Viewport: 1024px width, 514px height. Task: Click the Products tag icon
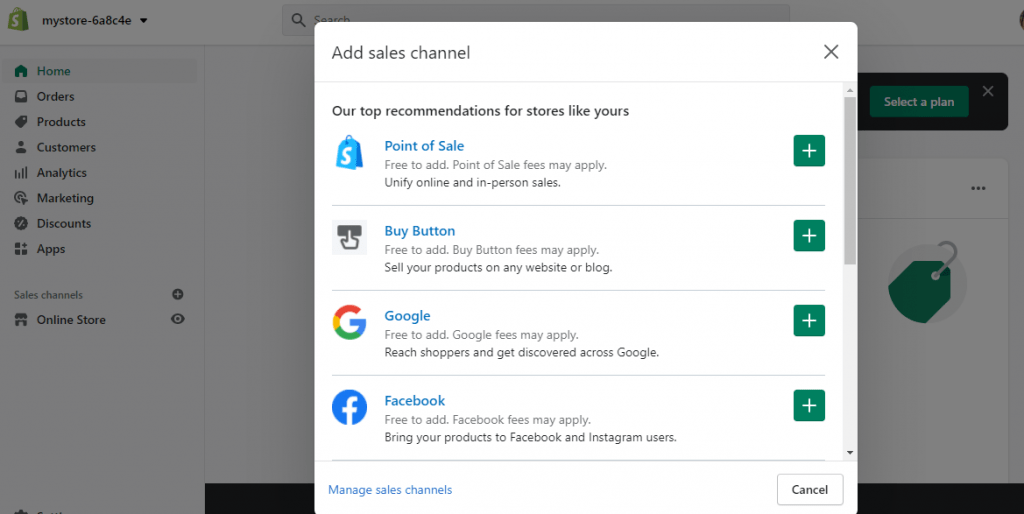(x=21, y=122)
